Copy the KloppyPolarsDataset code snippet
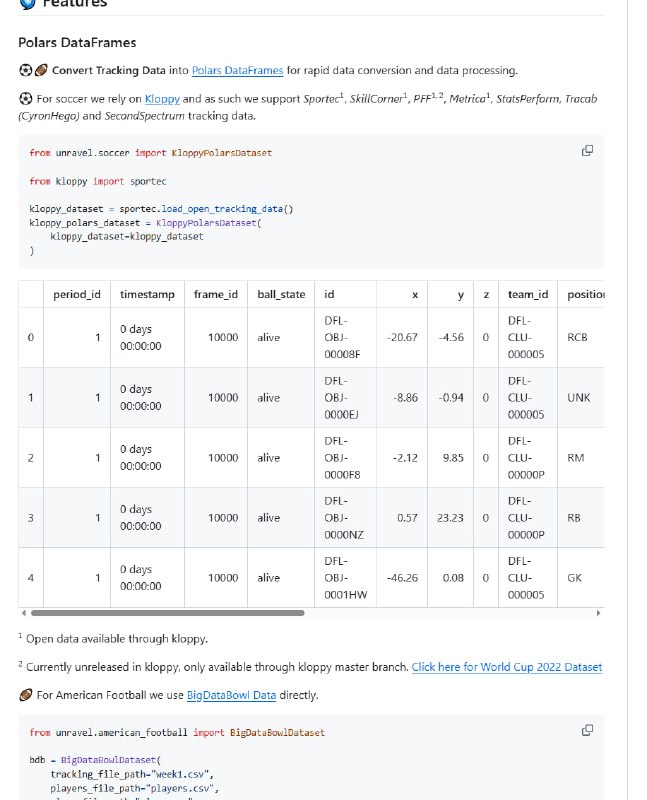 [587, 150]
